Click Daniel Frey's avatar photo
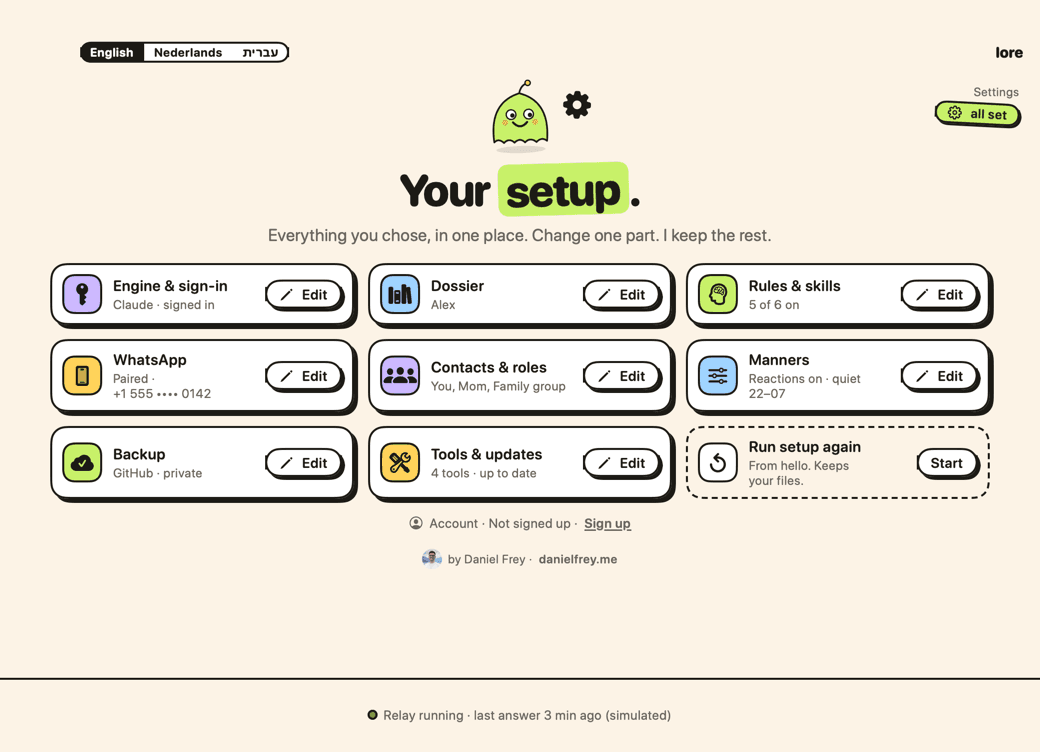Image resolution: width=1040 pixels, height=752 pixels. (432, 559)
